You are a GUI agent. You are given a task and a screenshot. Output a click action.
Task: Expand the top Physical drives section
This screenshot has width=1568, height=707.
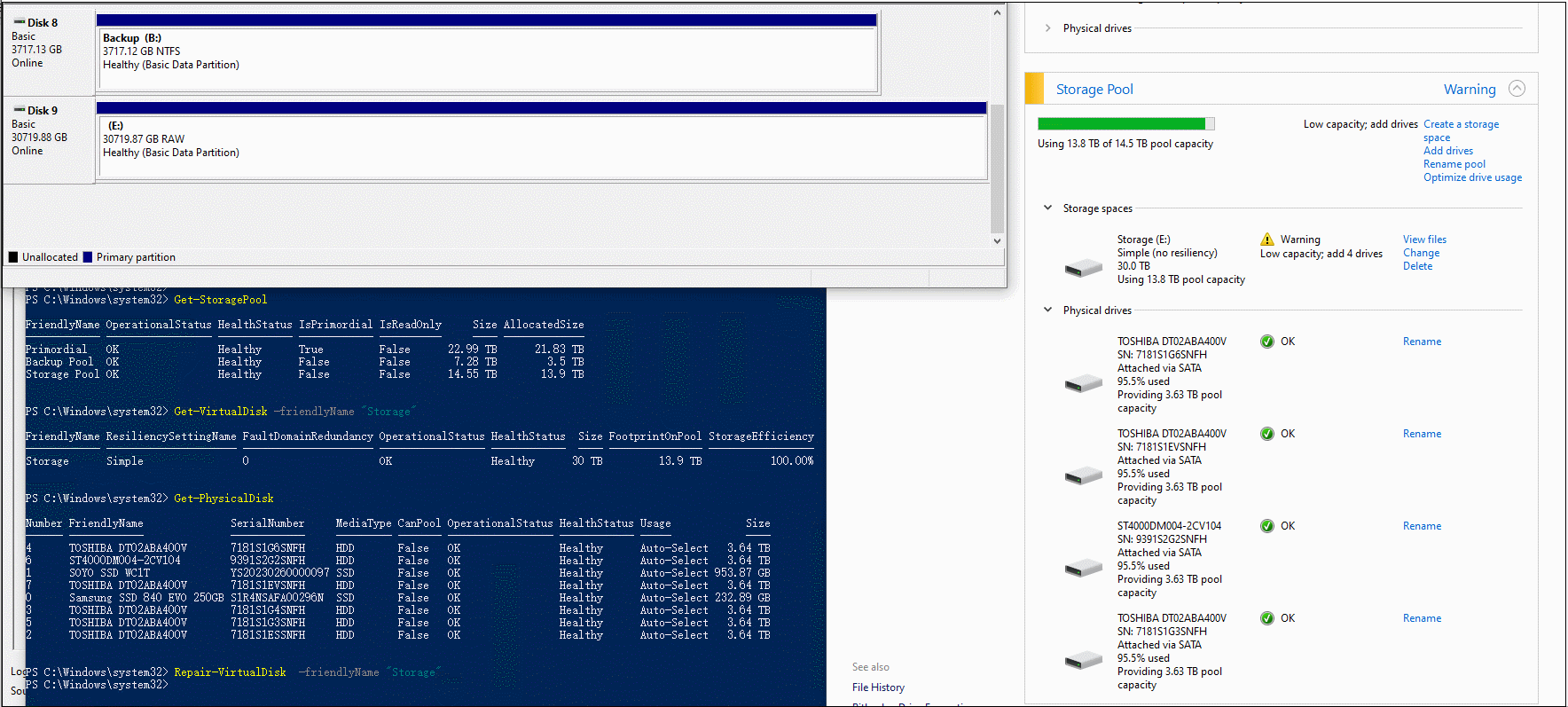coord(1047,28)
